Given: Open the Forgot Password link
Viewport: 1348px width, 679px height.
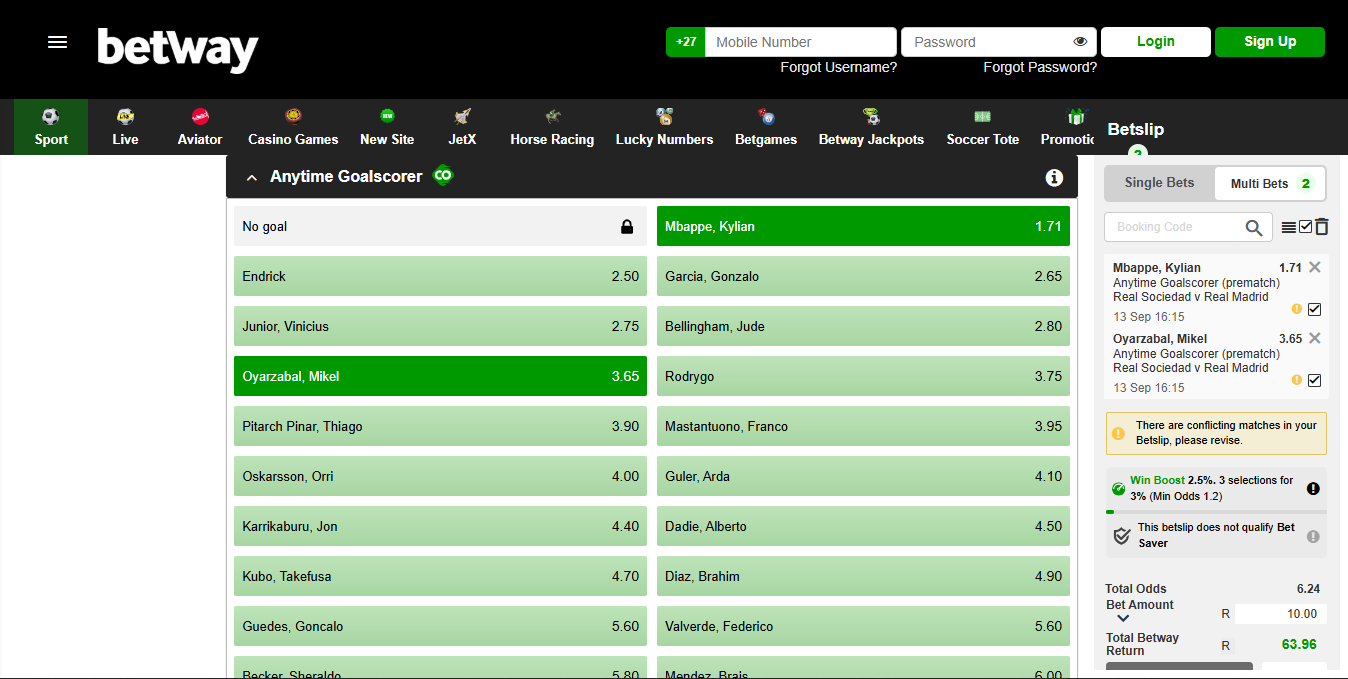Looking at the screenshot, I should (1040, 67).
